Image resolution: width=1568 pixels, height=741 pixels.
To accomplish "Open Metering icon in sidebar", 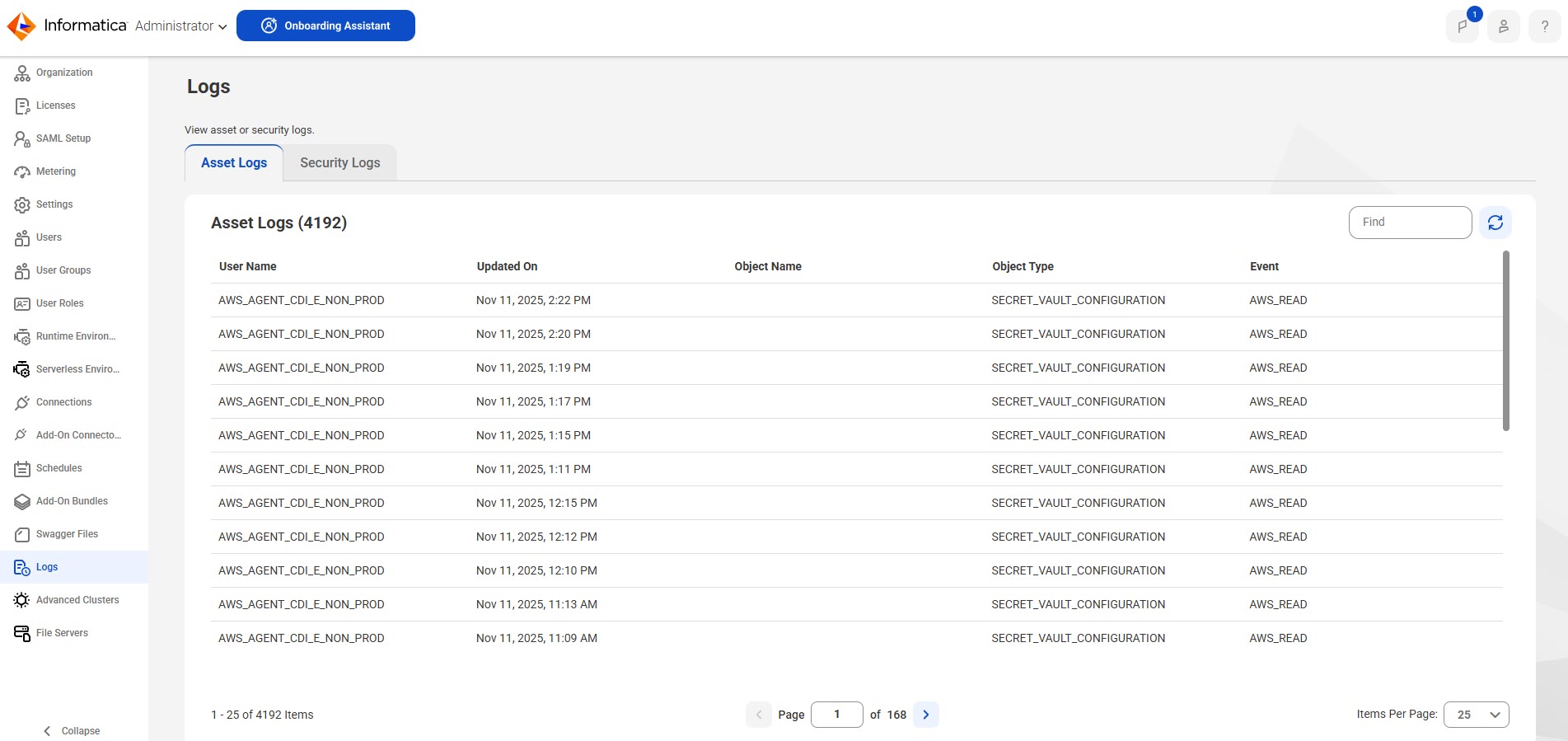I will coord(22,171).
